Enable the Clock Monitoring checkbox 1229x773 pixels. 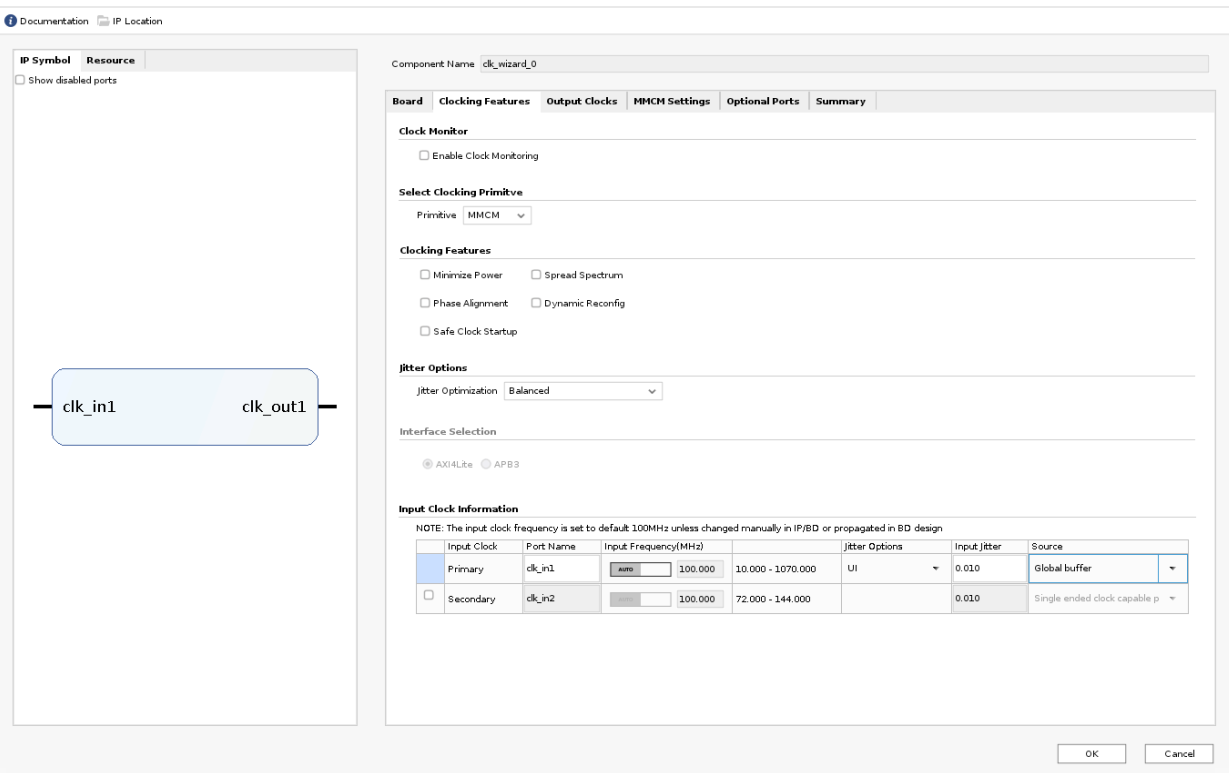(x=424, y=155)
